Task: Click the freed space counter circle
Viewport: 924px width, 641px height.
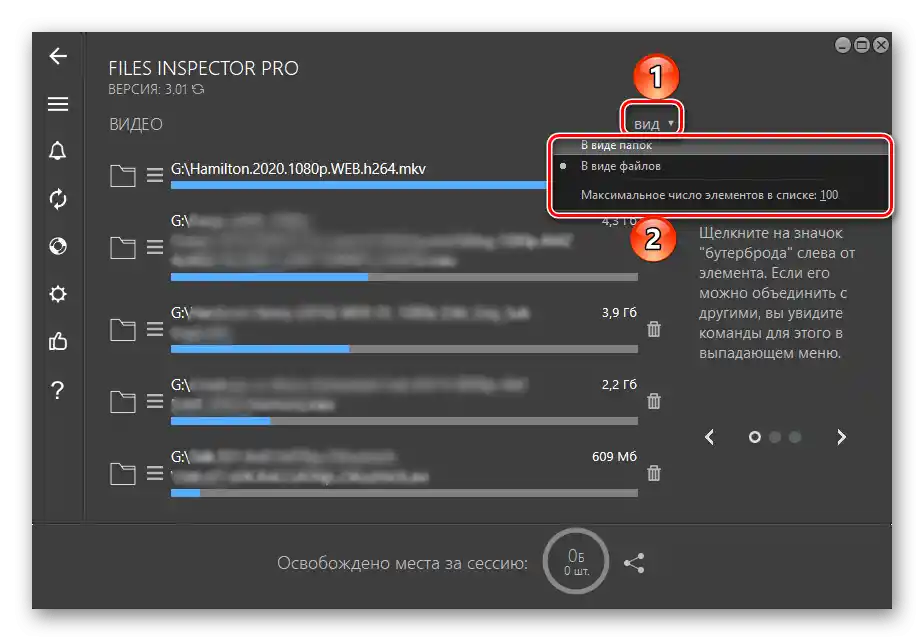Action: tap(575, 561)
